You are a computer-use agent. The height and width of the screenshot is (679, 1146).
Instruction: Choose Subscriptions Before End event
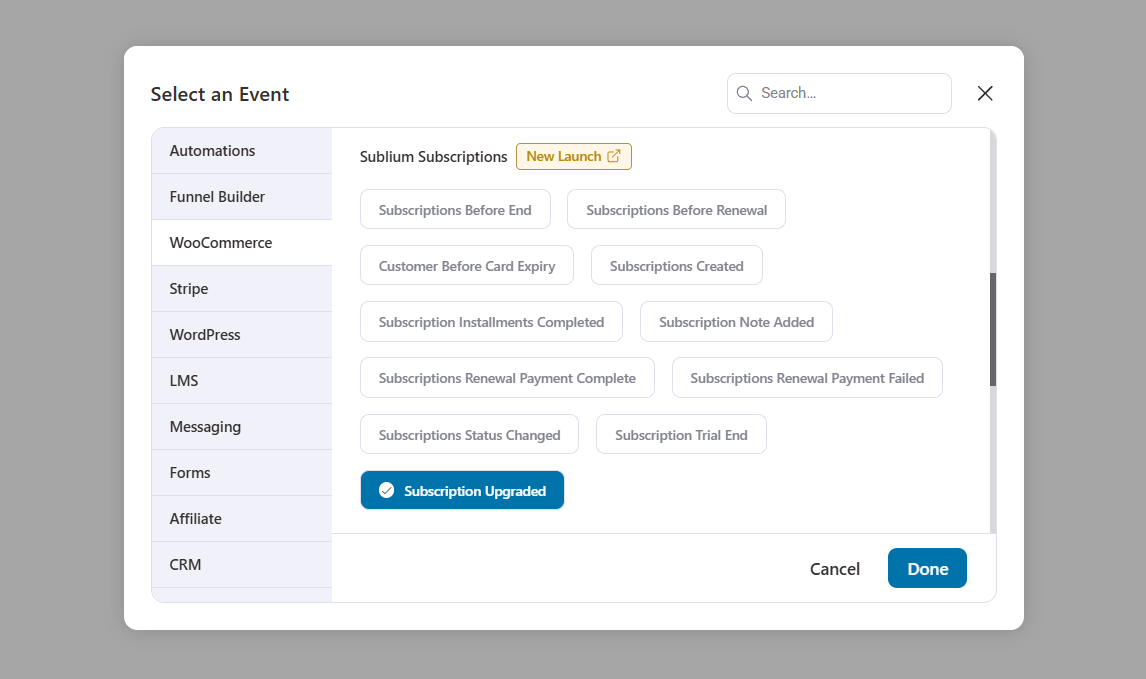(x=455, y=210)
